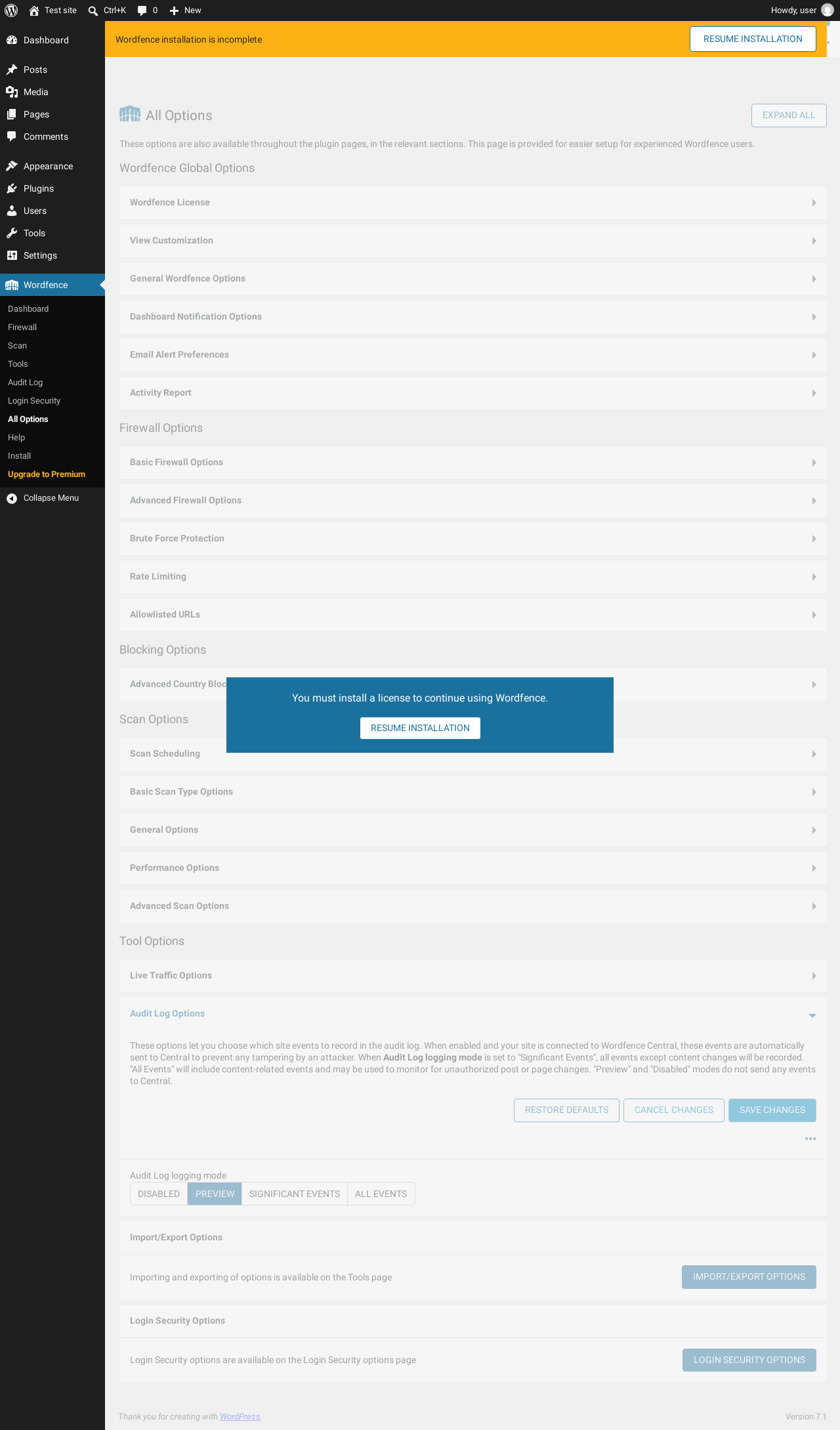Screen dimensions: 840x1430
Task: Click the Restore Defaults button
Action: coord(566,1110)
